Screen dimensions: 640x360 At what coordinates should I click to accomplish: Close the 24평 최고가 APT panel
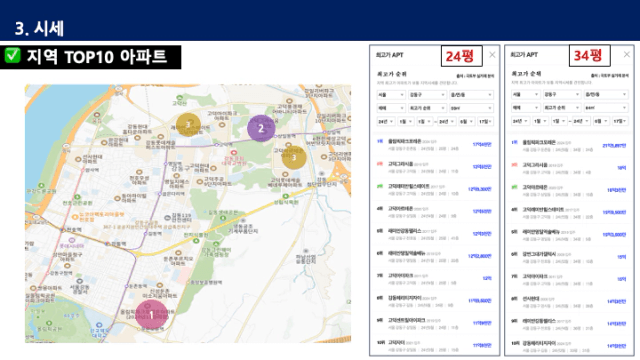(x=492, y=55)
